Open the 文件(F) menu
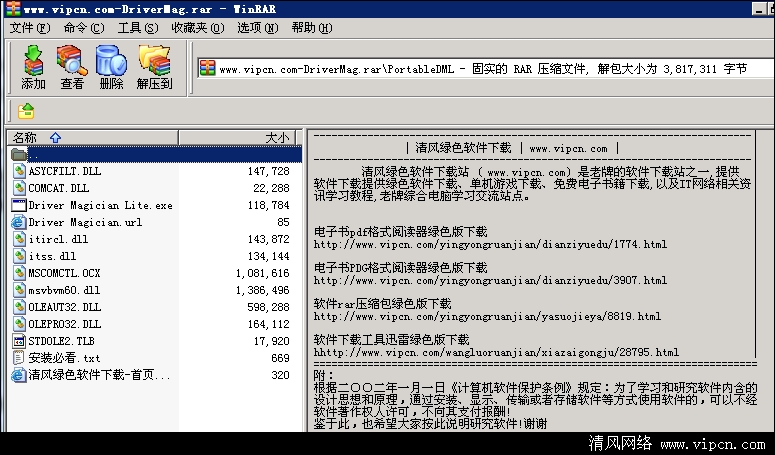This screenshot has width=775, height=455. (30, 28)
